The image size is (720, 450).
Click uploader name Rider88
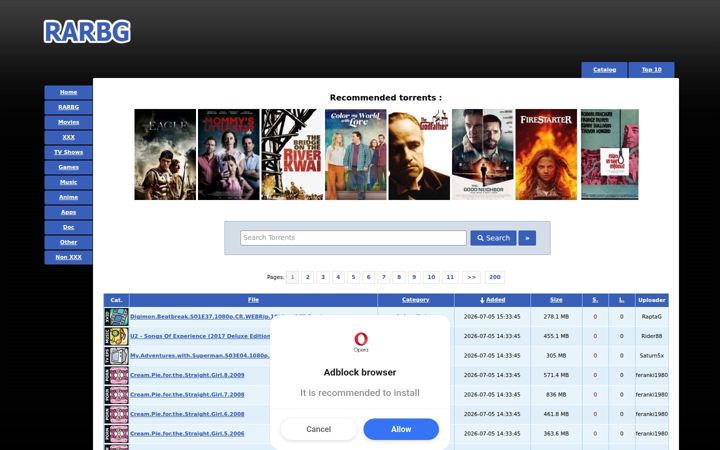point(652,336)
